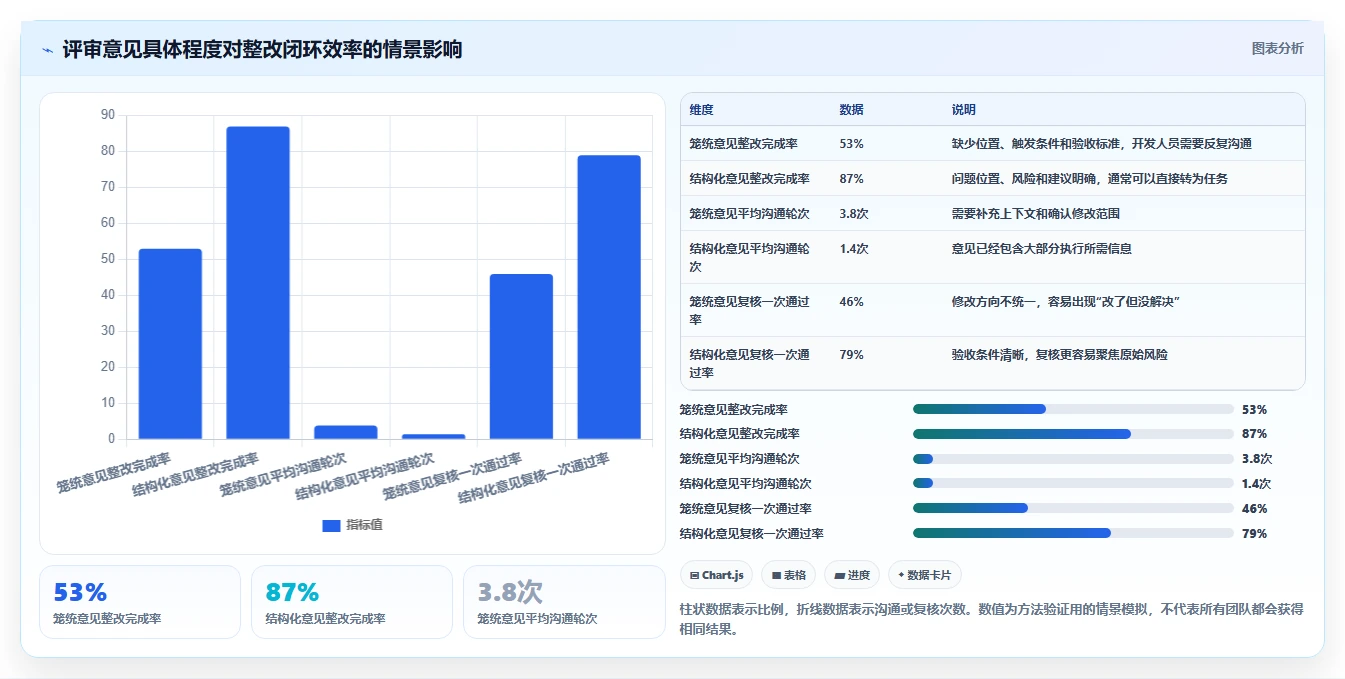Image resolution: width=1345 pixels, height=679 pixels.
Task: Click the 46% value in the table
Action: tap(851, 301)
